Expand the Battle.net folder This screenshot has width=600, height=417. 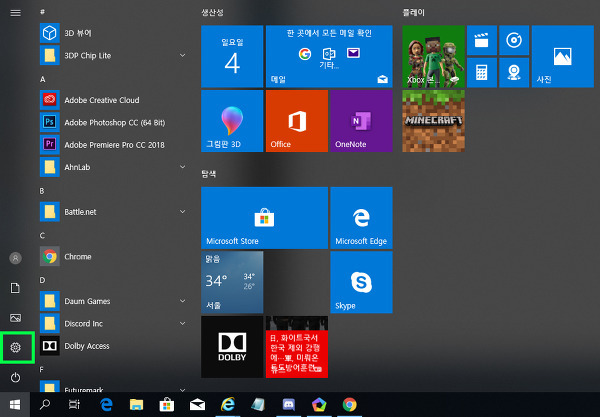pyautogui.click(x=183, y=212)
